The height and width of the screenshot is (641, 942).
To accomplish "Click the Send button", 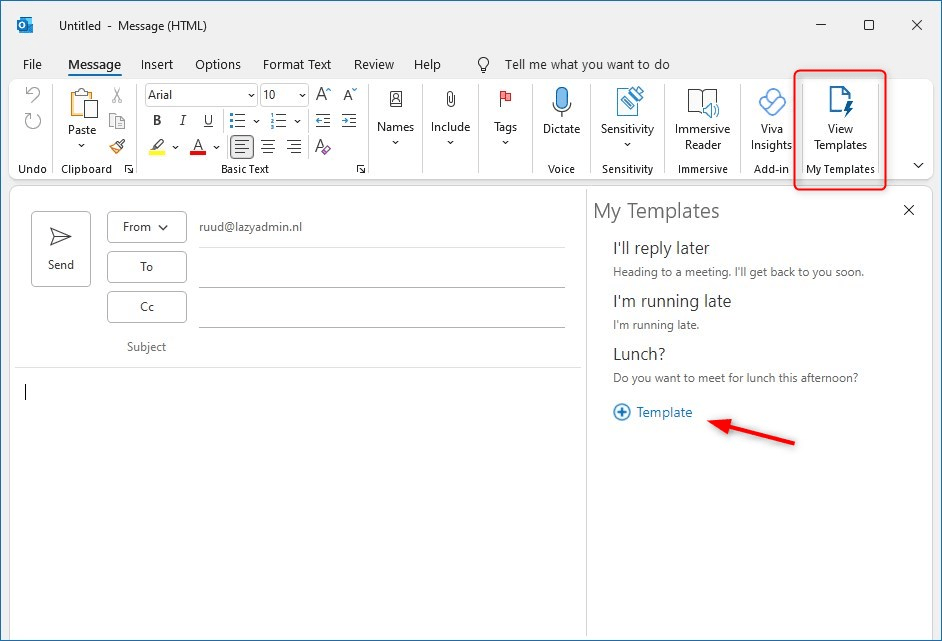I will pyautogui.click(x=60, y=248).
